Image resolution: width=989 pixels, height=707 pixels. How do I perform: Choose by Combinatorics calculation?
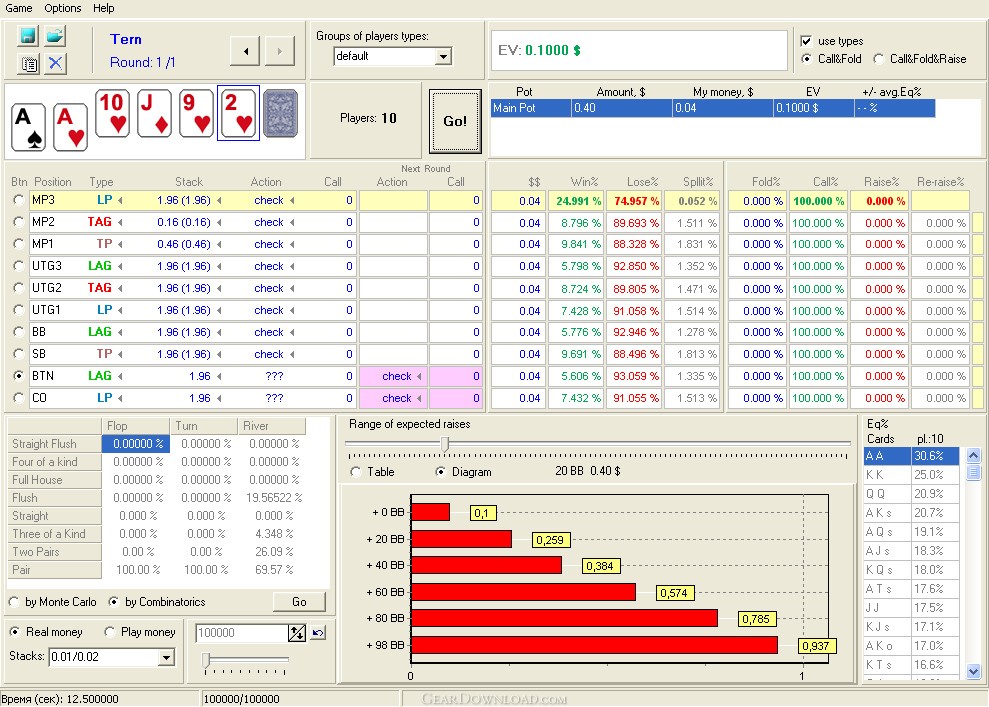114,602
